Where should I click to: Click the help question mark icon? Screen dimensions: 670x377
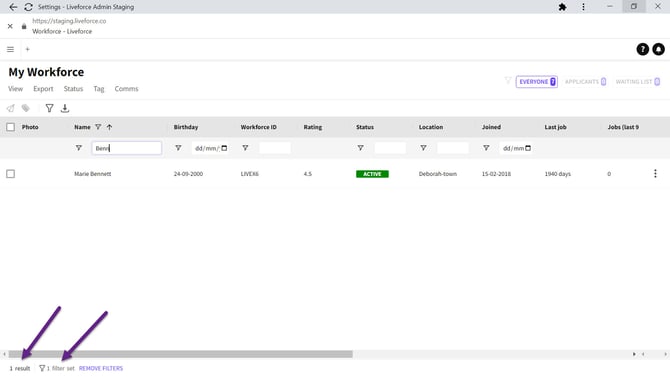[x=642, y=49]
